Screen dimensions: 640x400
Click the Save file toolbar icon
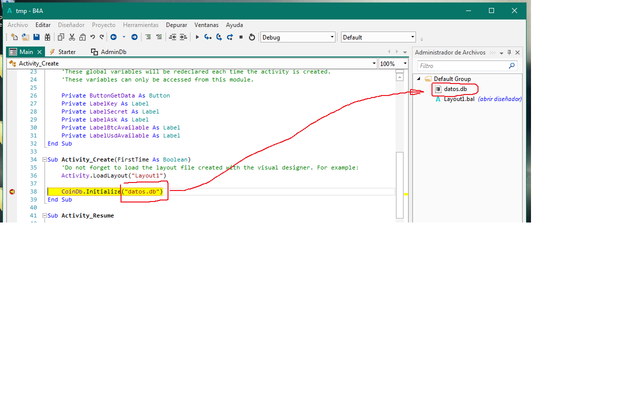tap(36, 37)
